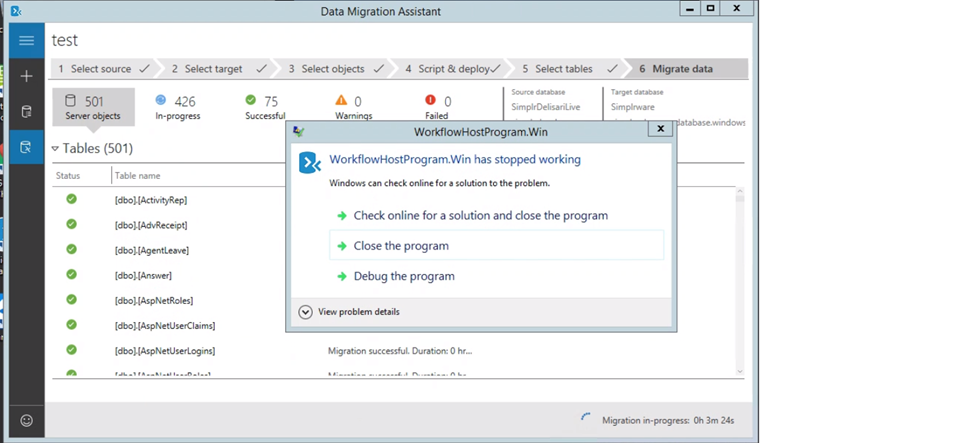Click the WorkflowHostProgram.Win dialog title icon
969x443 pixels.
coord(298,131)
